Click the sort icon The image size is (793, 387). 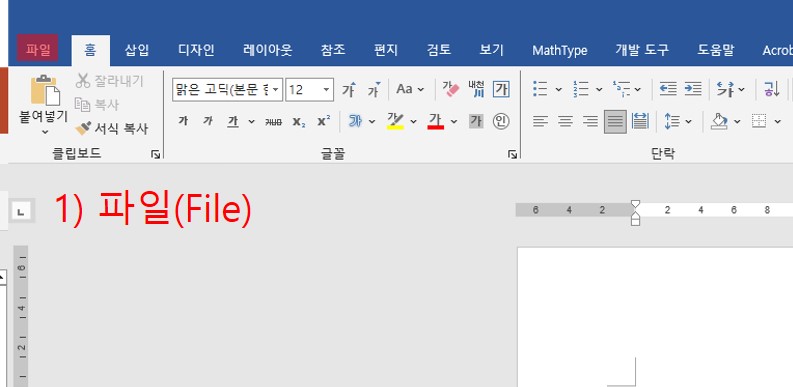coord(771,90)
